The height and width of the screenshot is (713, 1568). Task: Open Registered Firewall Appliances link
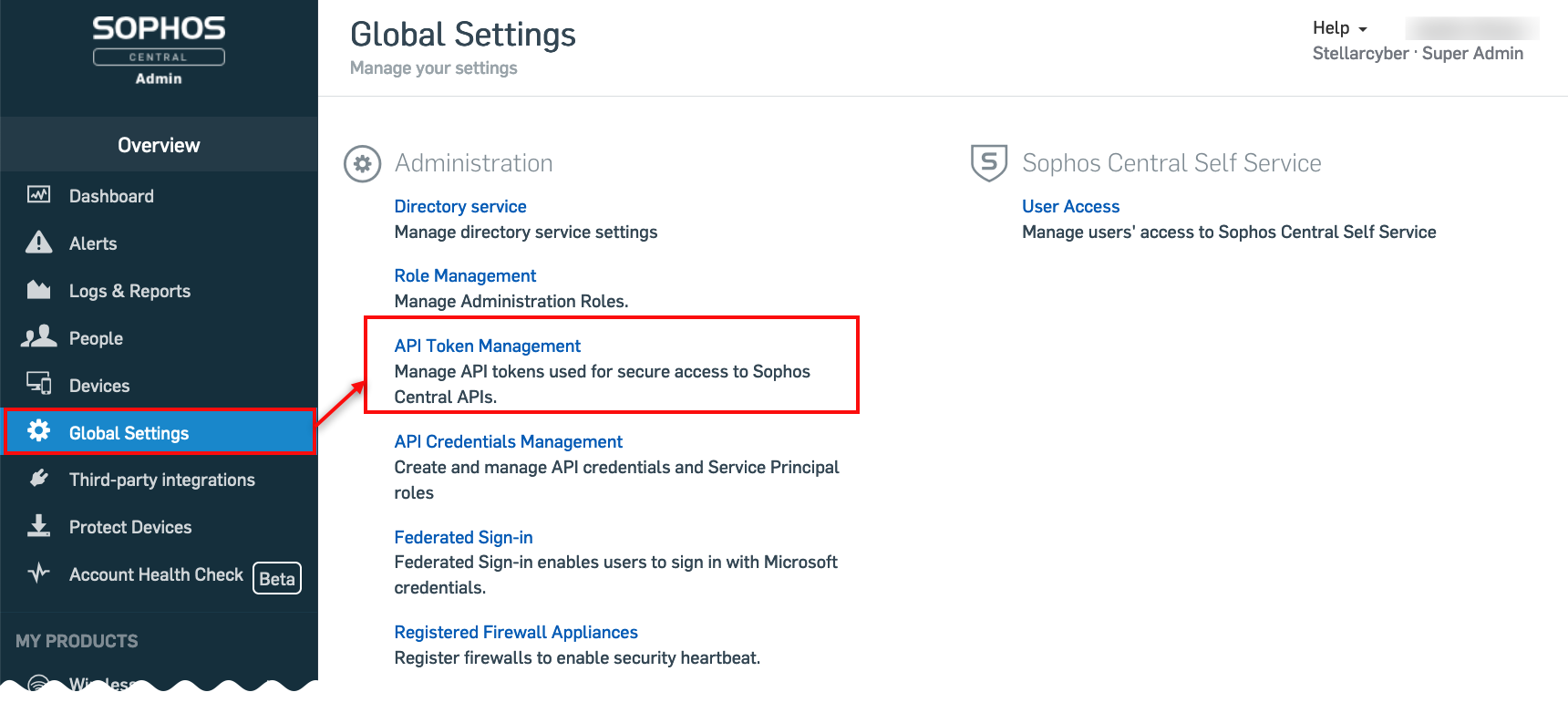pyautogui.click(x=516, y=633)
